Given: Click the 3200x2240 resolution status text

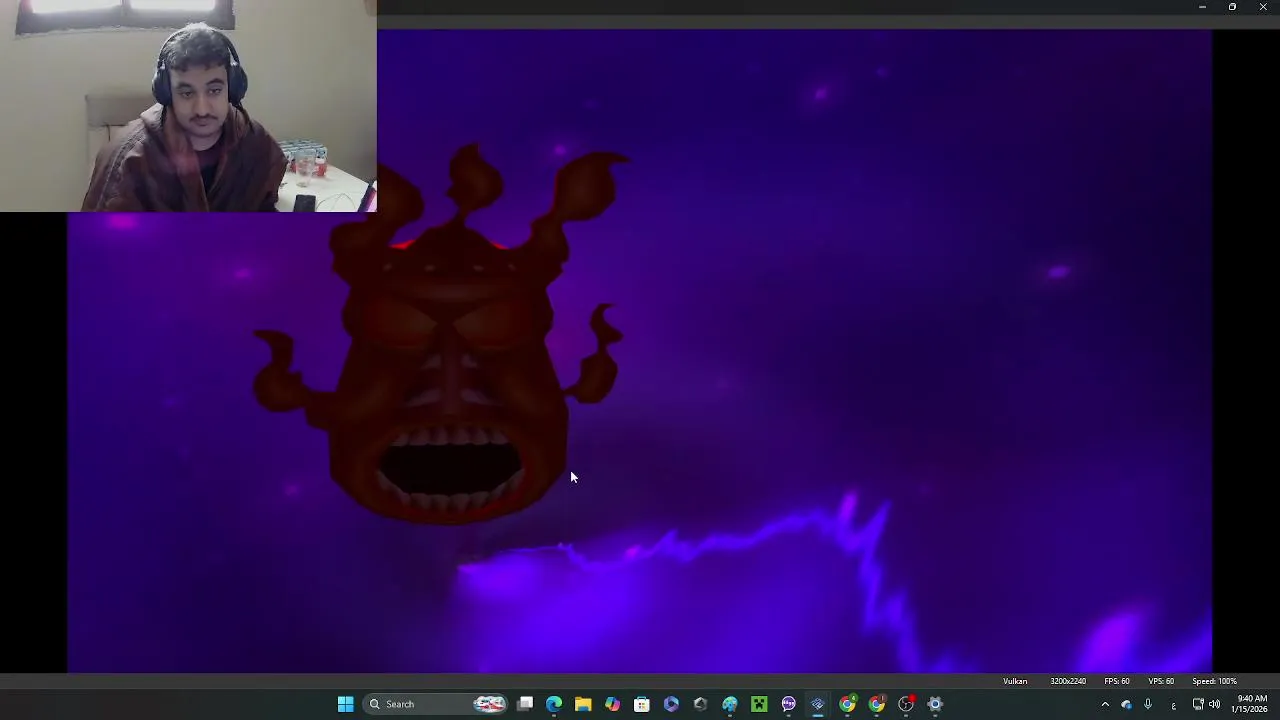Looking at the screenshot, I should point(1068,681).
